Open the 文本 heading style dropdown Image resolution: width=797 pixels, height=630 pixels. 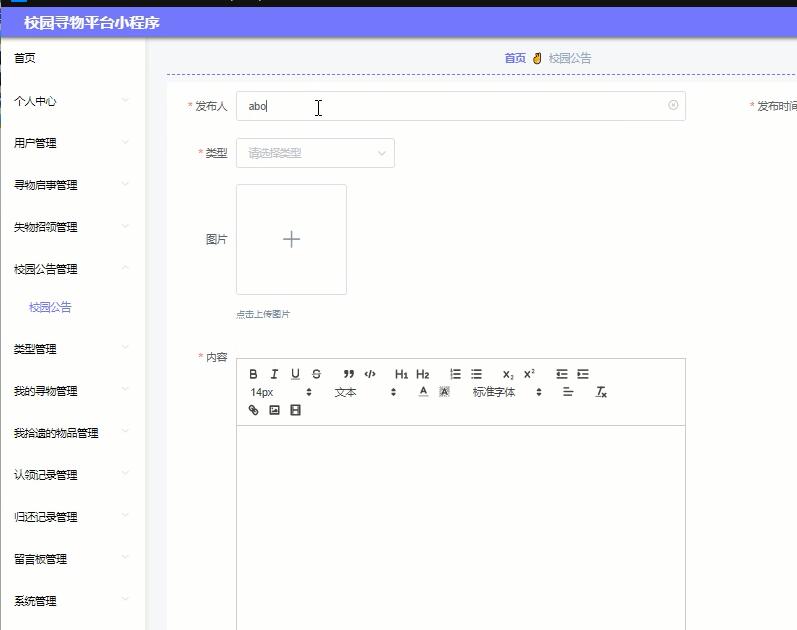pos(365,392)
